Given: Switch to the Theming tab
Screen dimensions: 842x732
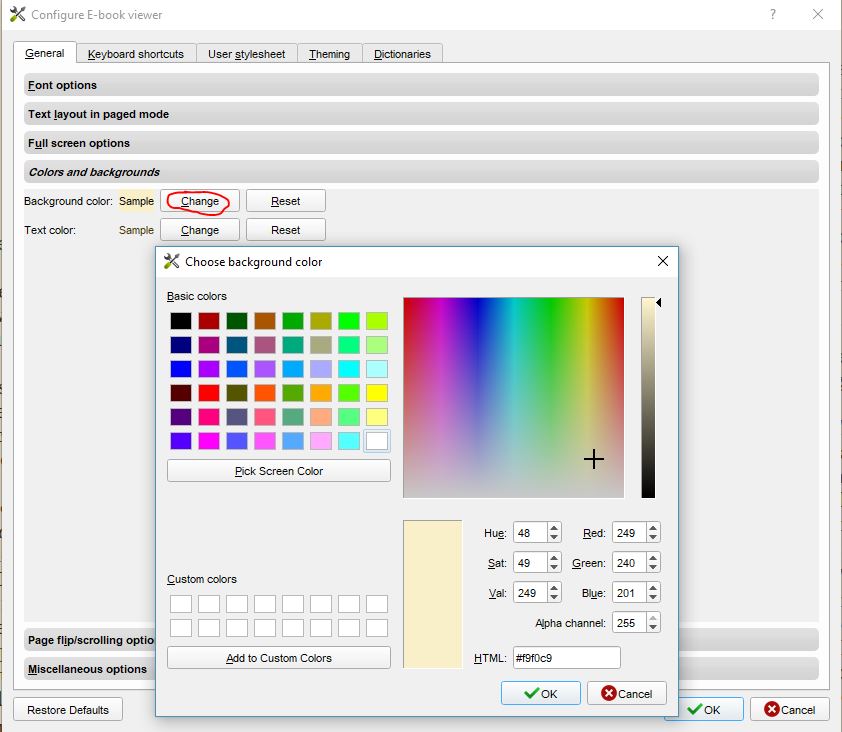Looking at the screenshot, I should click(329, 54).
